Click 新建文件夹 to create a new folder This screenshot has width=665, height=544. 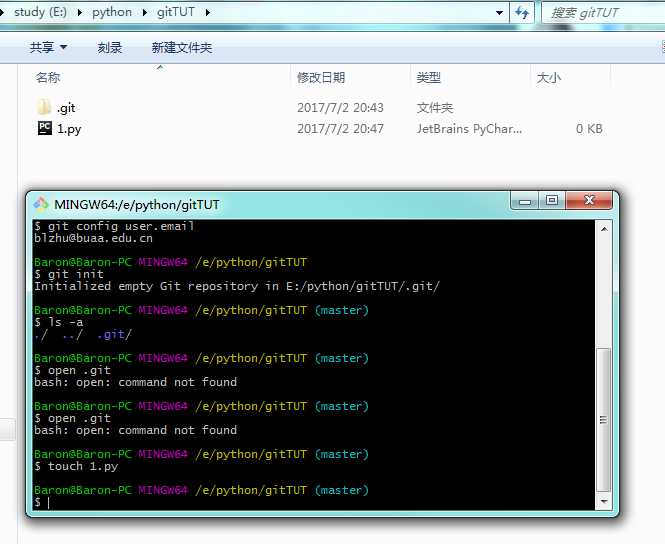tap(181, 48)
